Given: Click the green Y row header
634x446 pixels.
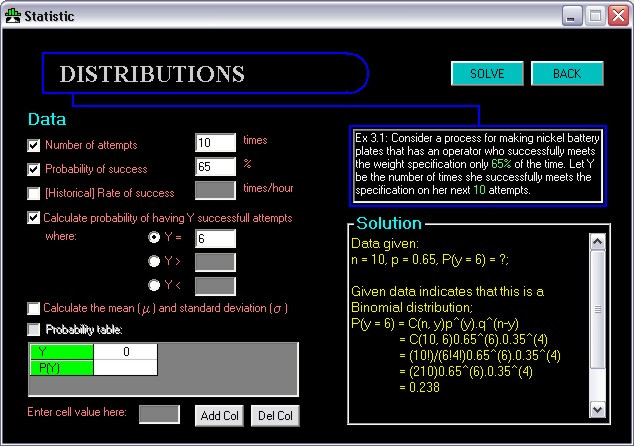Looking at the screenshot, I should click(62, 351).
